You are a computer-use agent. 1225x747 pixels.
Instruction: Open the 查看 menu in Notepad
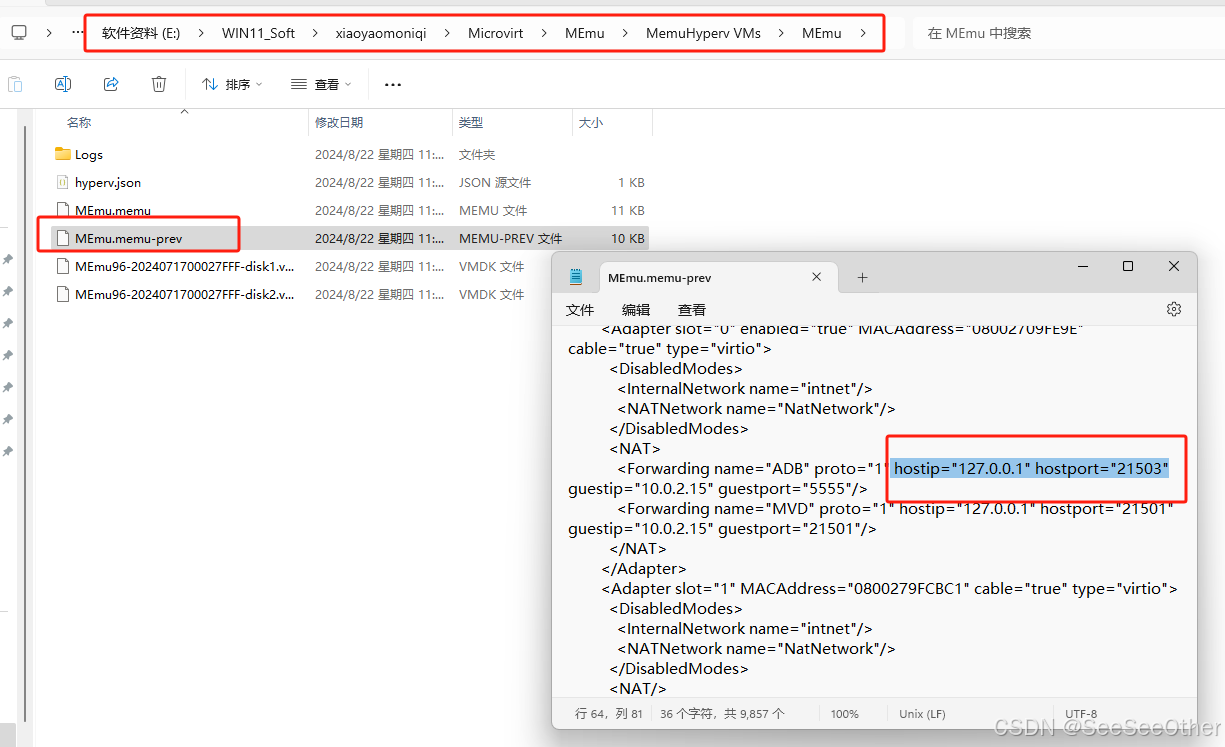click(x=692, y=310)
